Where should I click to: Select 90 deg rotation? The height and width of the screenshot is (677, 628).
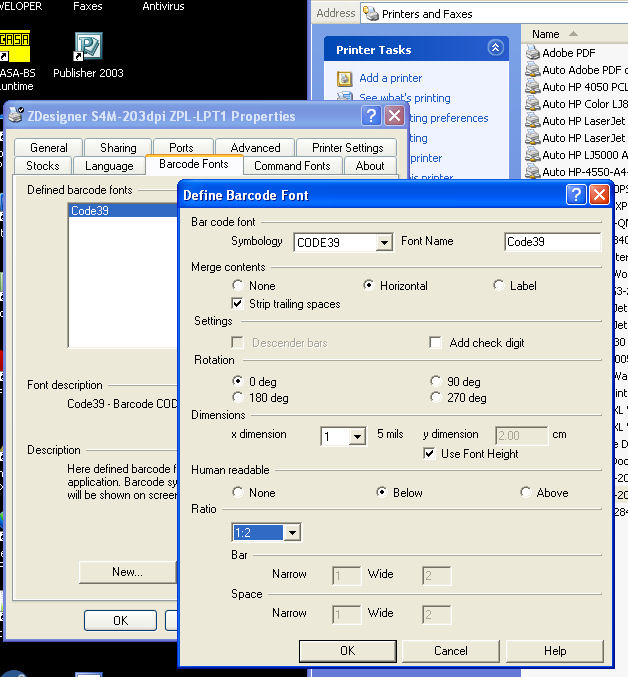(x=435, y=381)
